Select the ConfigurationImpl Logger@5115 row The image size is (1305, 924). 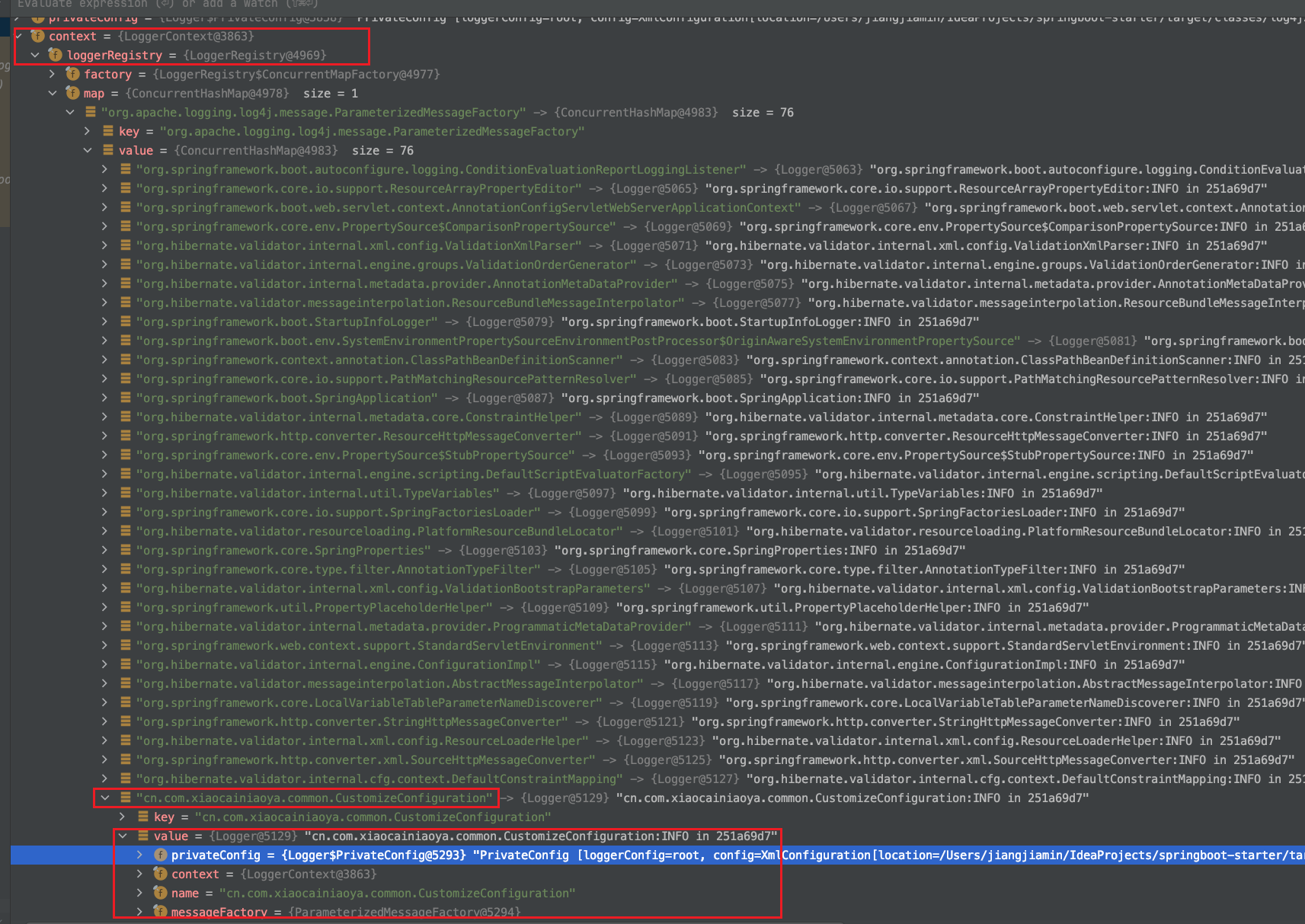(657, 664)
